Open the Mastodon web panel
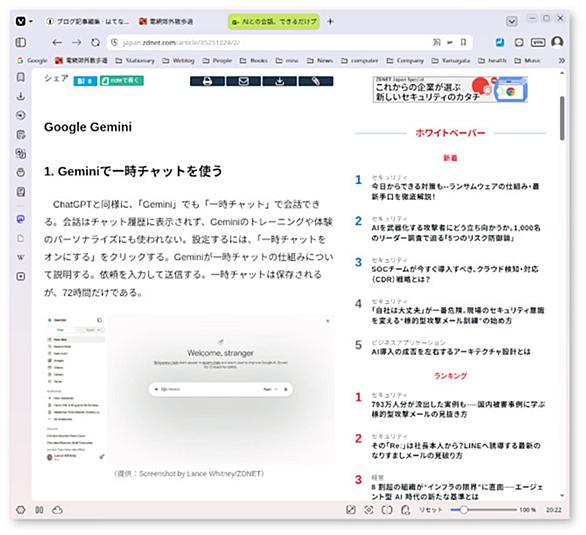The image size is (586, 535). (x=21, y=219)
